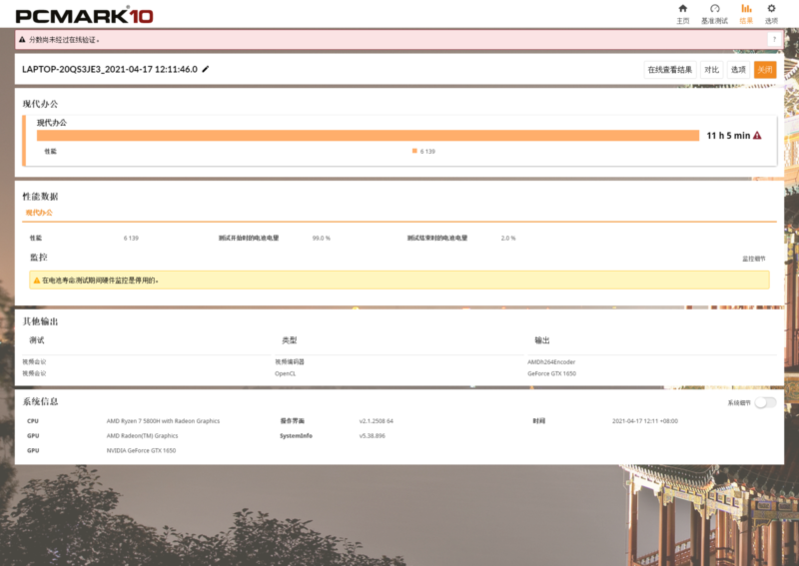Click the OpenCL type cell

tap(285, 373)
